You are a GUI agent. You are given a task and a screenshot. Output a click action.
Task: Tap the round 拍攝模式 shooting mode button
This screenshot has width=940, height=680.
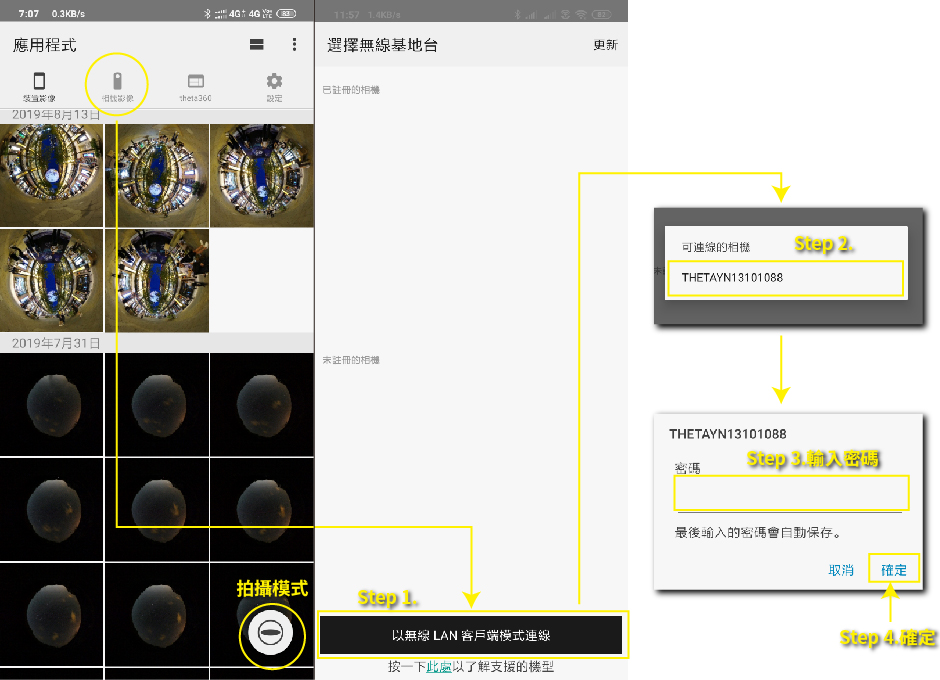tap(272, 634)
